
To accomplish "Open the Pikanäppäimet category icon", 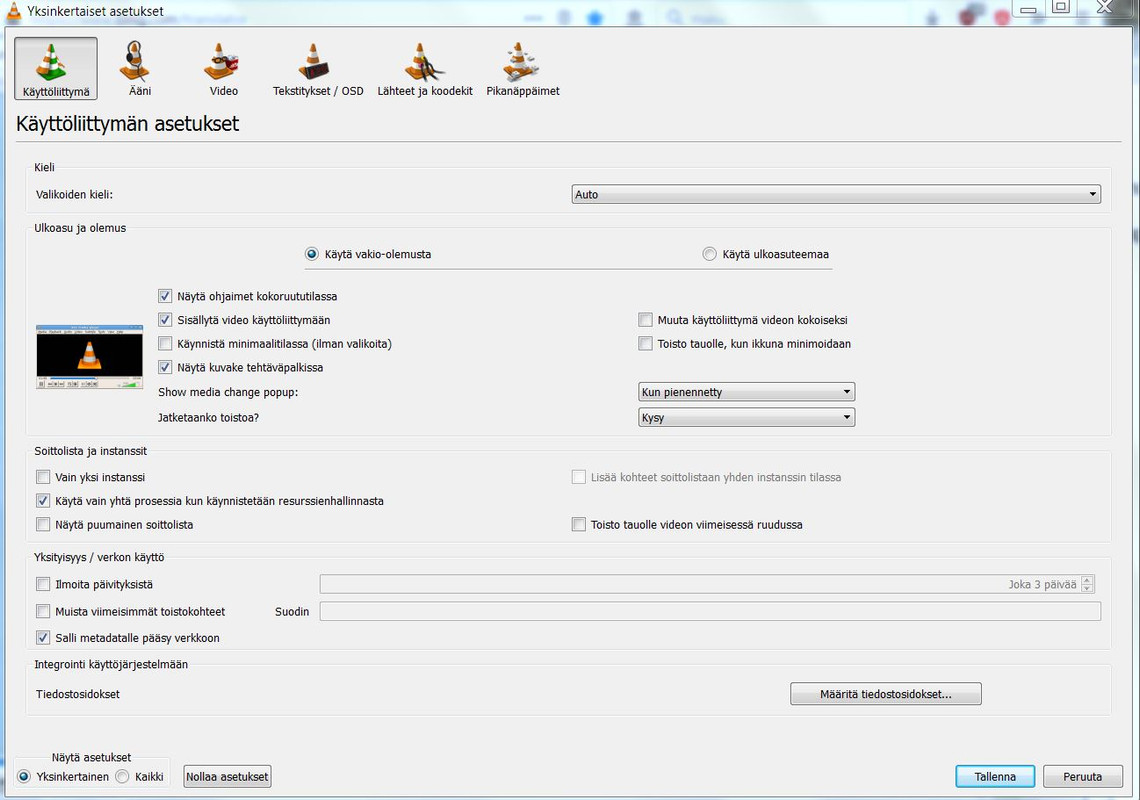I will point(523,69).
